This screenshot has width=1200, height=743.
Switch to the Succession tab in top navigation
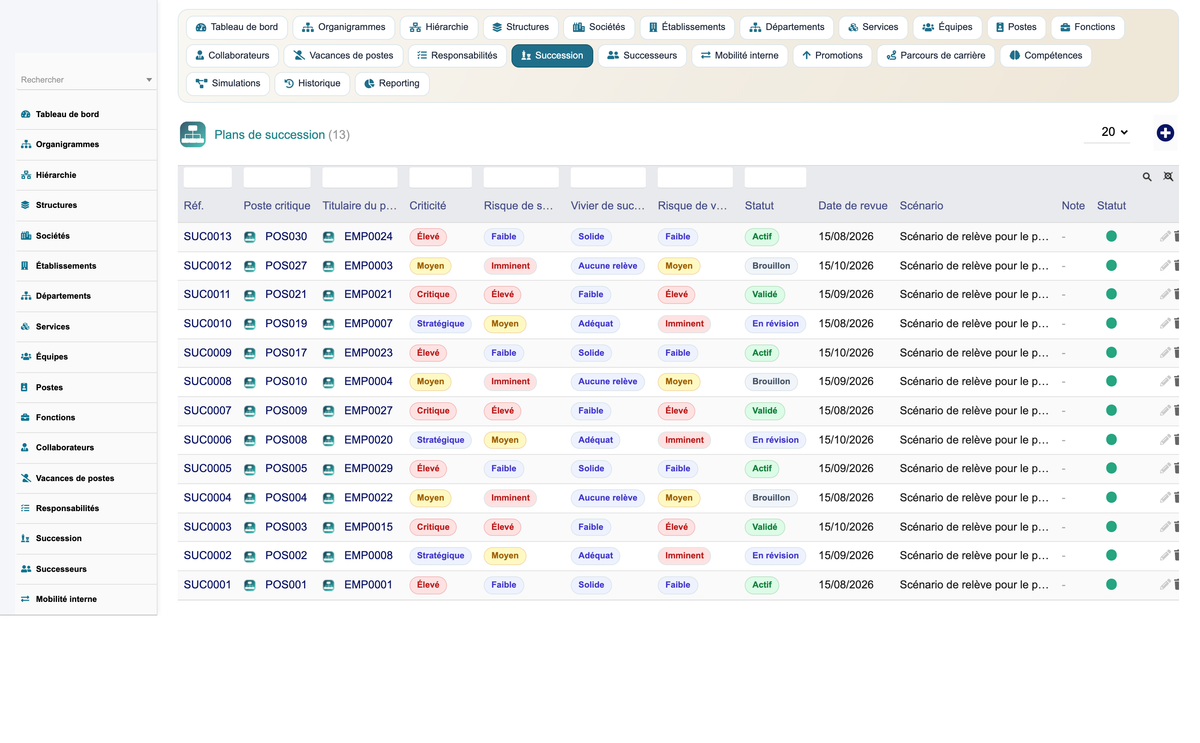pyautogui.click(x=552, y=55)
